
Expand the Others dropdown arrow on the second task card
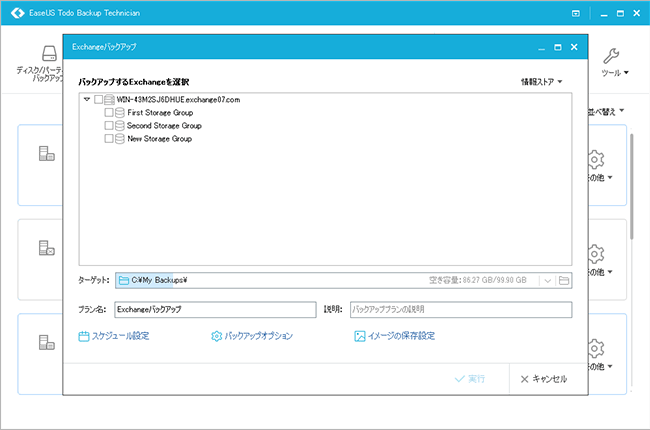tap(610, 272)
